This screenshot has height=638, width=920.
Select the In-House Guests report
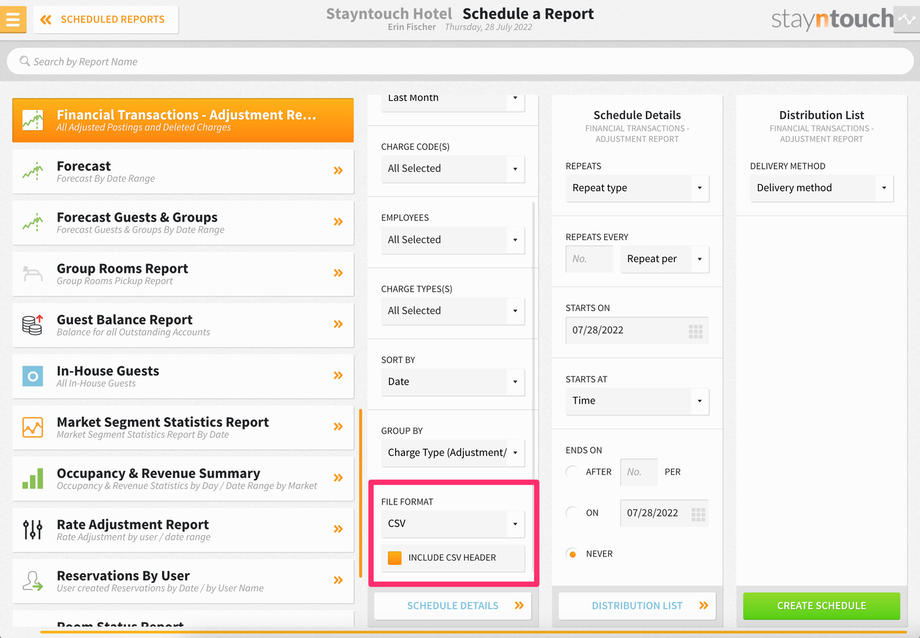tap(183, 376)
